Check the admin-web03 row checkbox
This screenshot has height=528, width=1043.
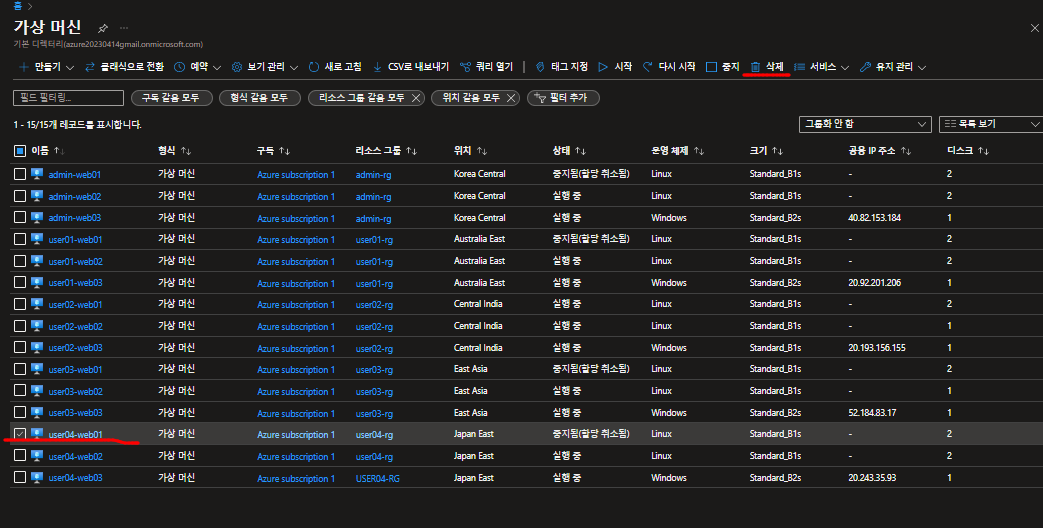20,217
